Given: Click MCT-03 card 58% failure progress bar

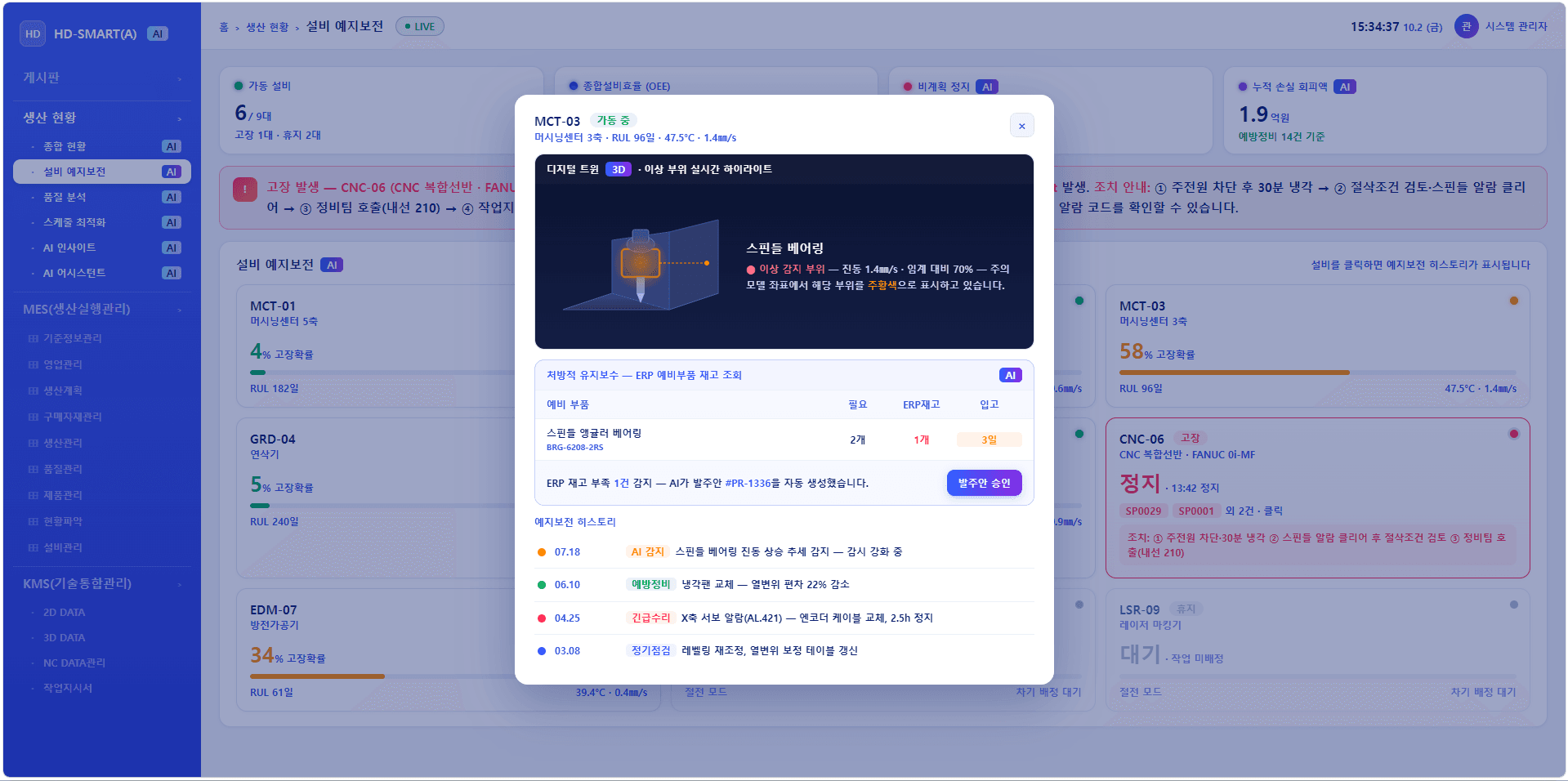Looking at the screenshot, I should pos(1317,373).
